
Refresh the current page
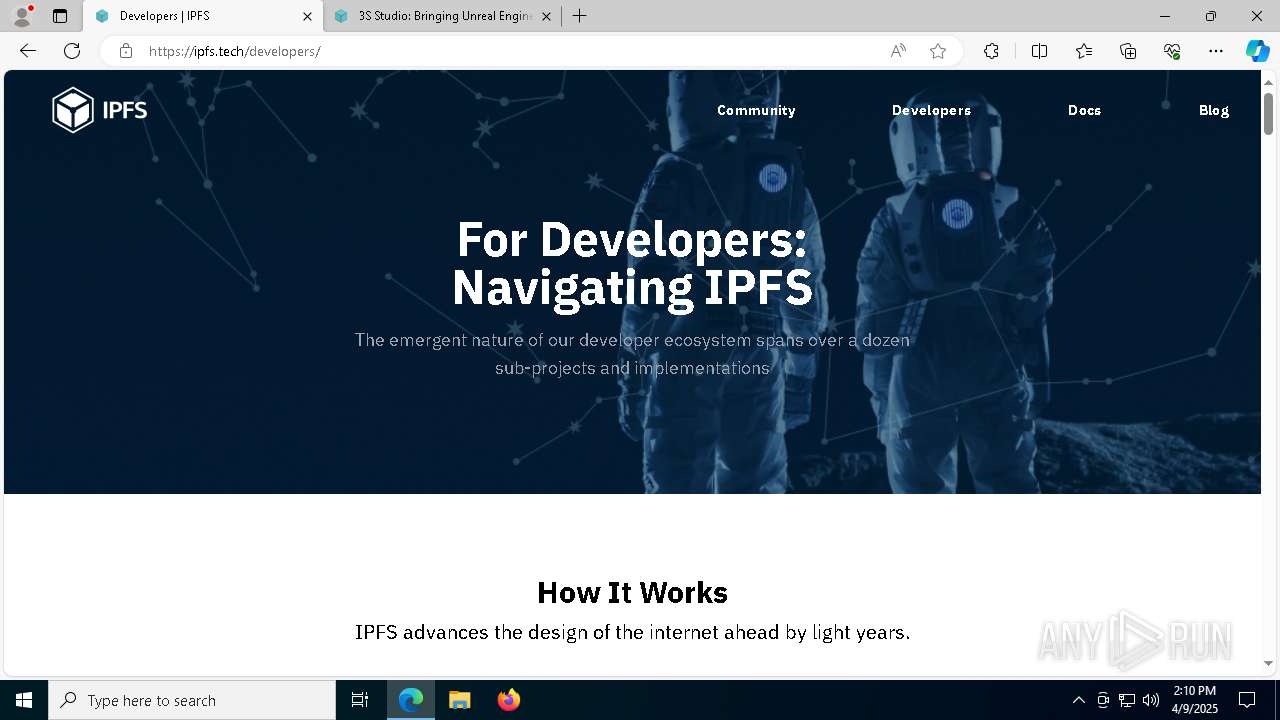pyautogui.click(x=72, y=51)
